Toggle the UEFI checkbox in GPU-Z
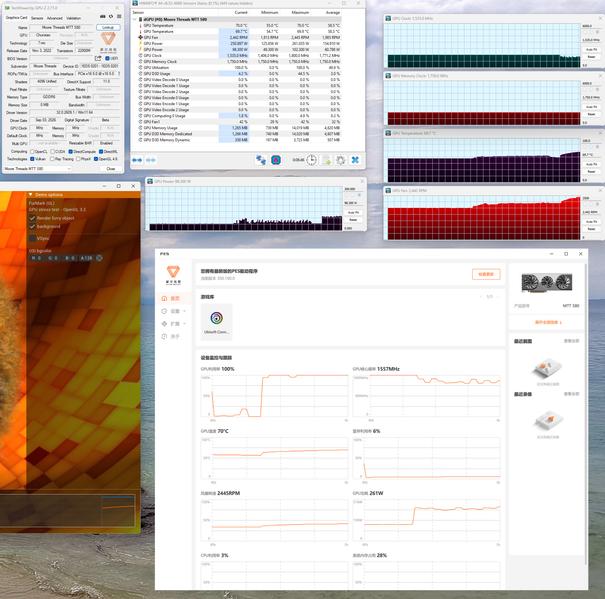This screenshot has height=599, width=605. pos(108,58)
